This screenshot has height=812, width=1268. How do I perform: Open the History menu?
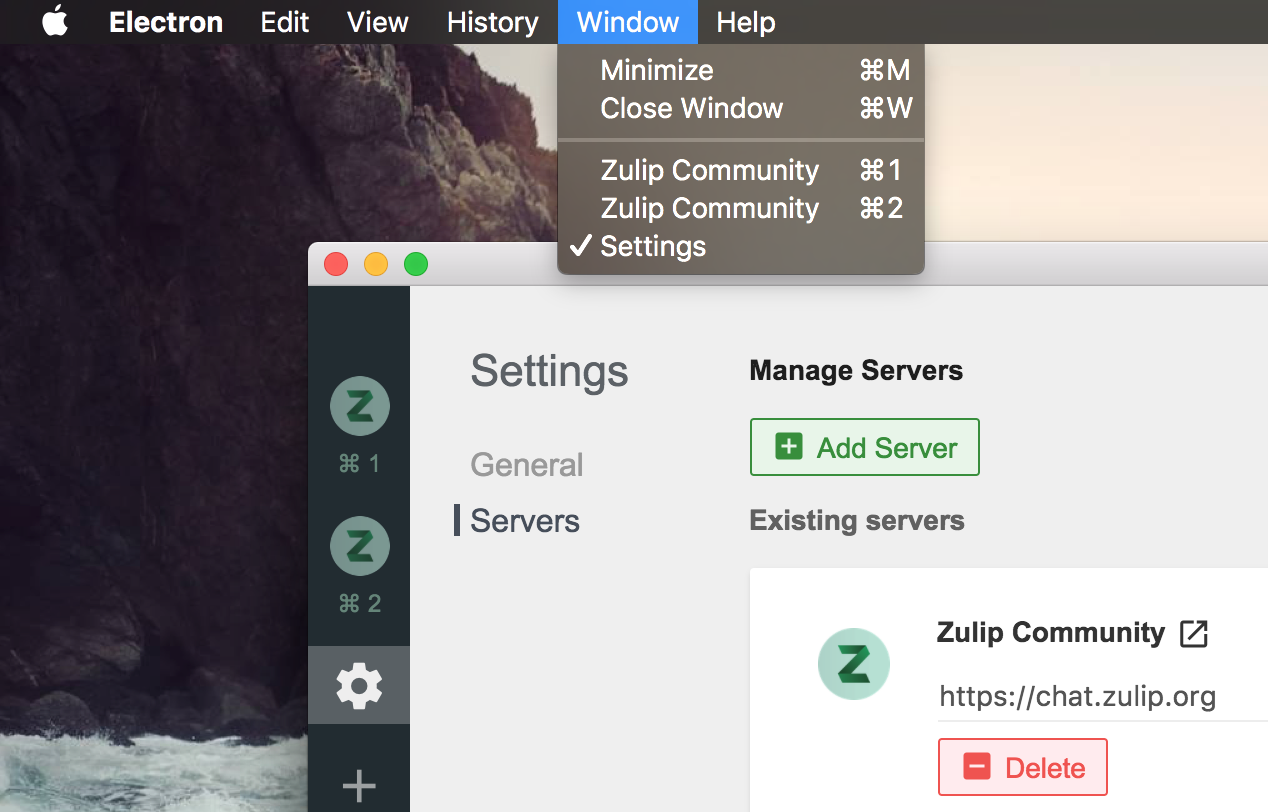coord(493,22)
